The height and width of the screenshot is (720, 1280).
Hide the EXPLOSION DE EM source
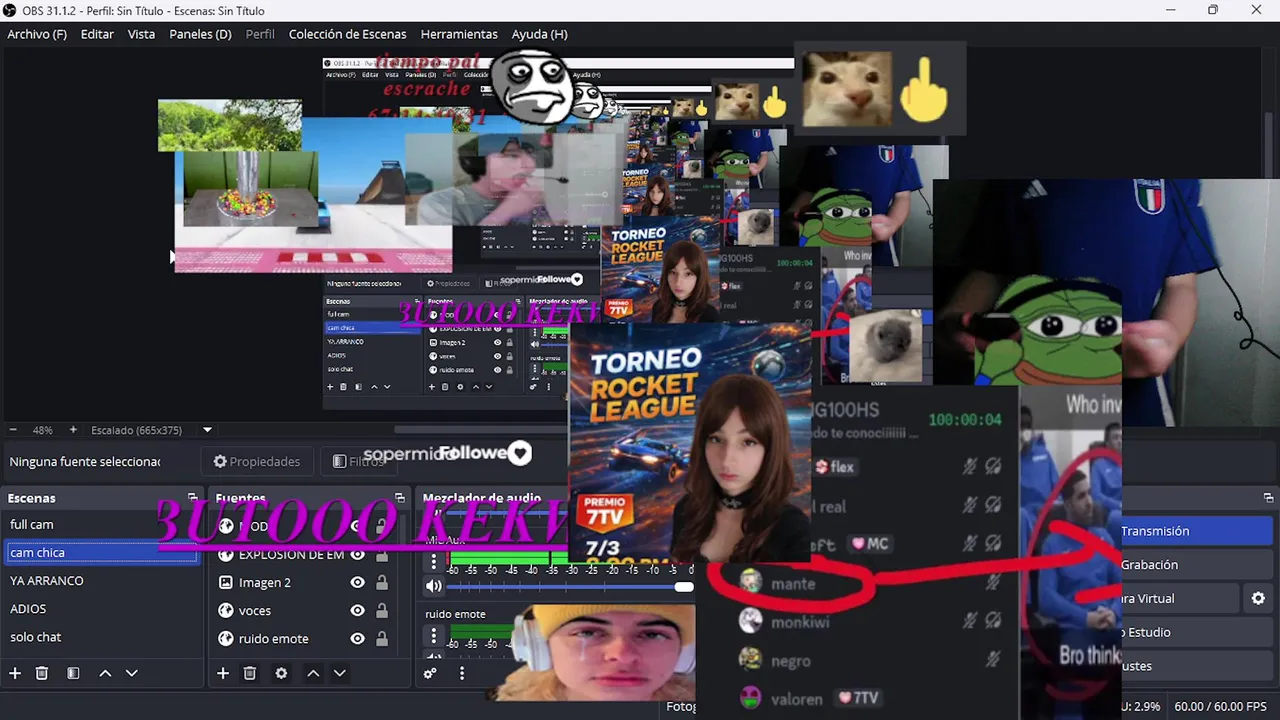coord(357,554)
